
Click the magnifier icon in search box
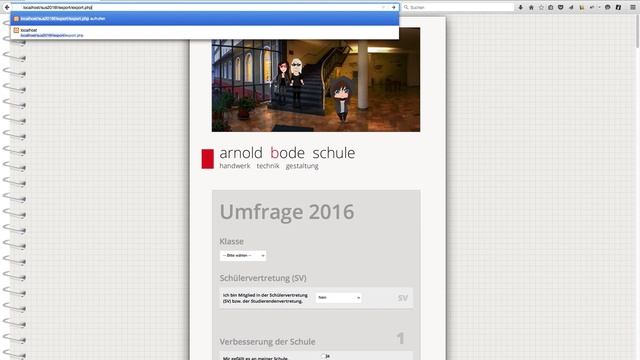(406, 7)
